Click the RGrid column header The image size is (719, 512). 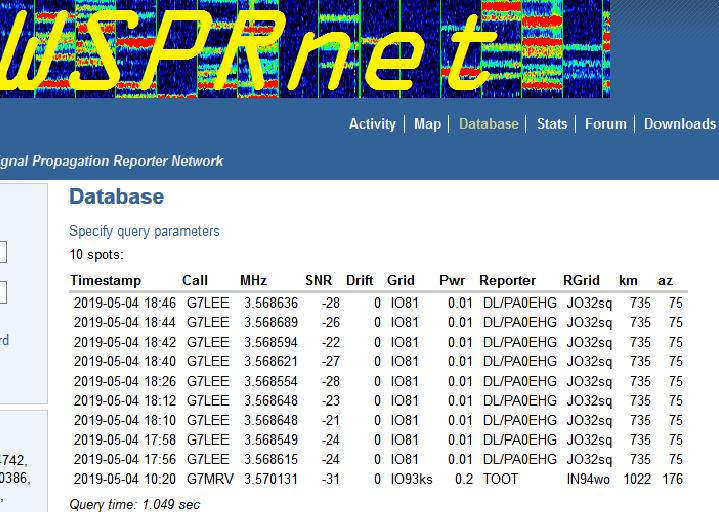point(581,280)
